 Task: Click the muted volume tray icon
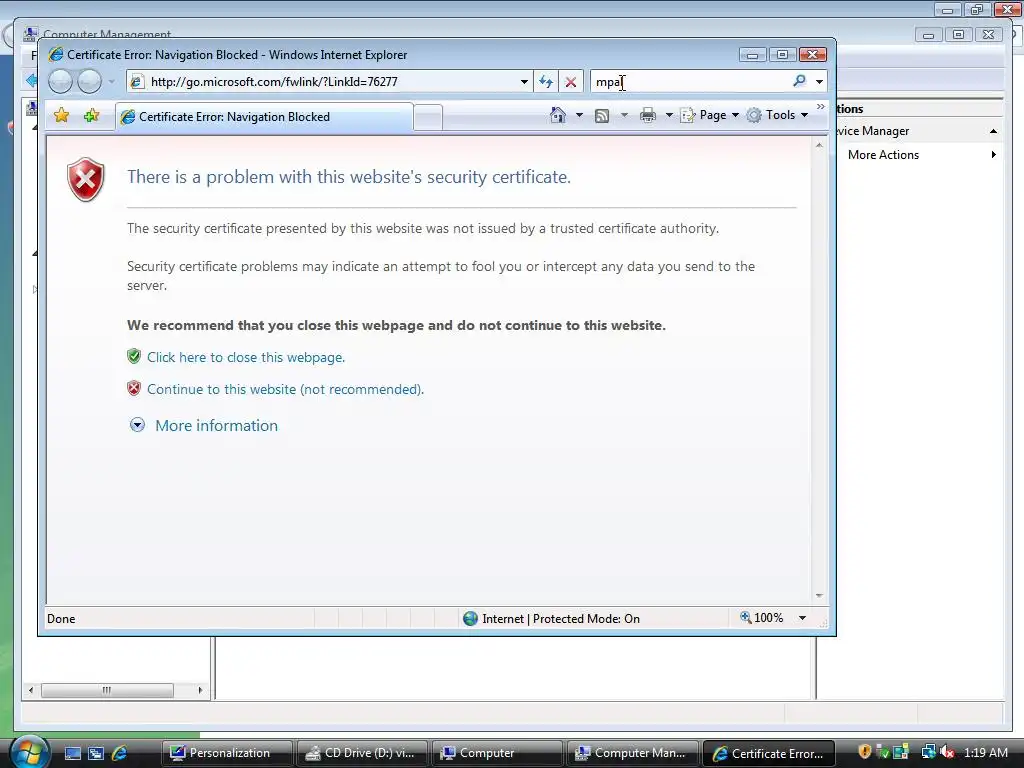coord(947,752)
